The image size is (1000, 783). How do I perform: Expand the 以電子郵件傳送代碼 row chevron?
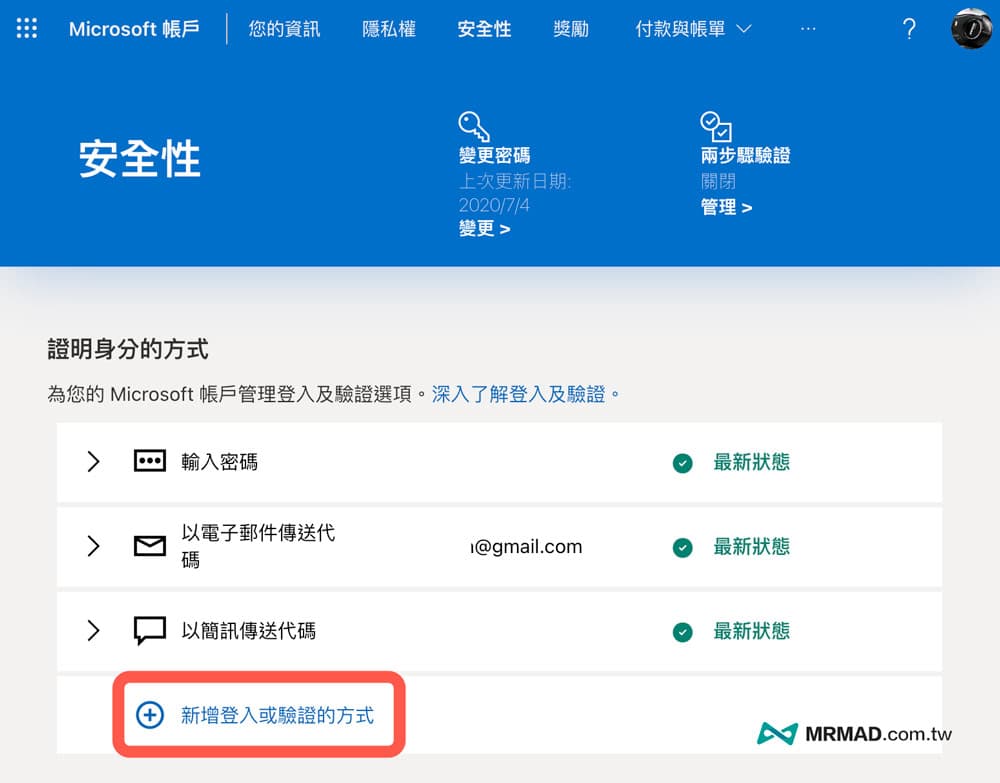point(93,546)
